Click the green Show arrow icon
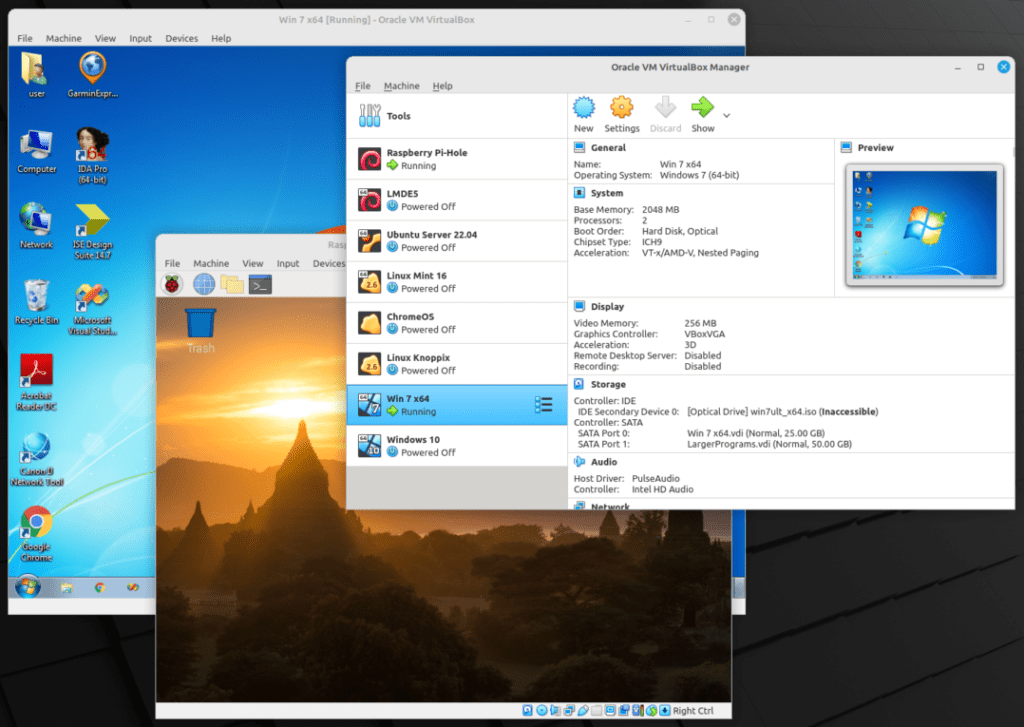This screenshot has height=727, width=1024. [703, 107]
